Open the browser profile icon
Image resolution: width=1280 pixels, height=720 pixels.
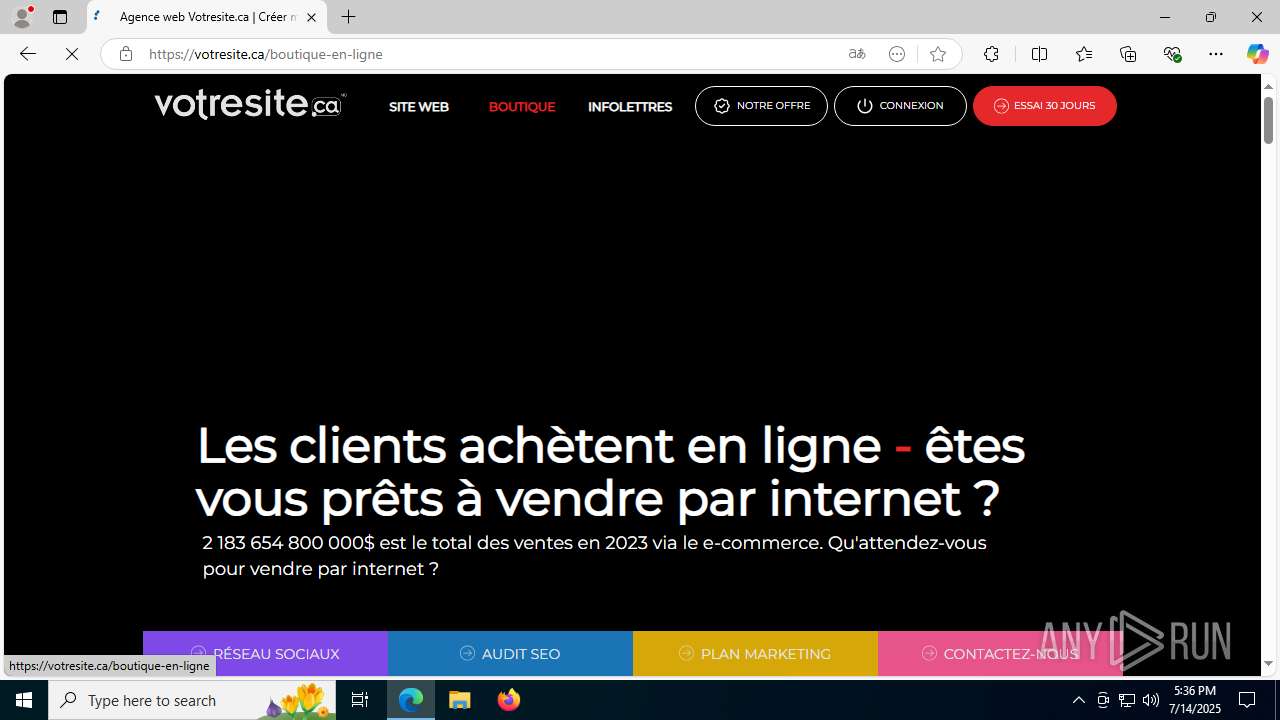22,17
